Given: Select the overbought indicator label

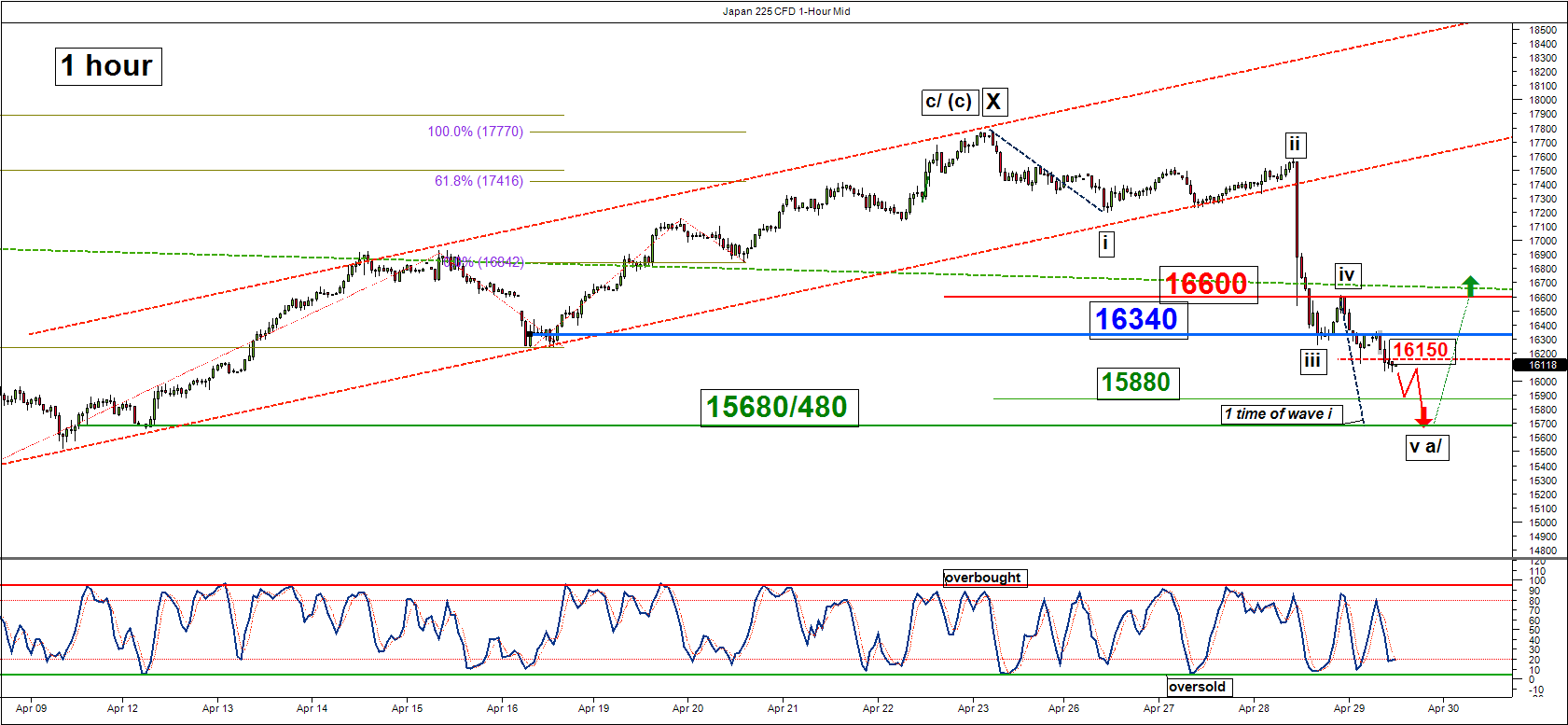Looking at the screenshot, I should [983, 578].
